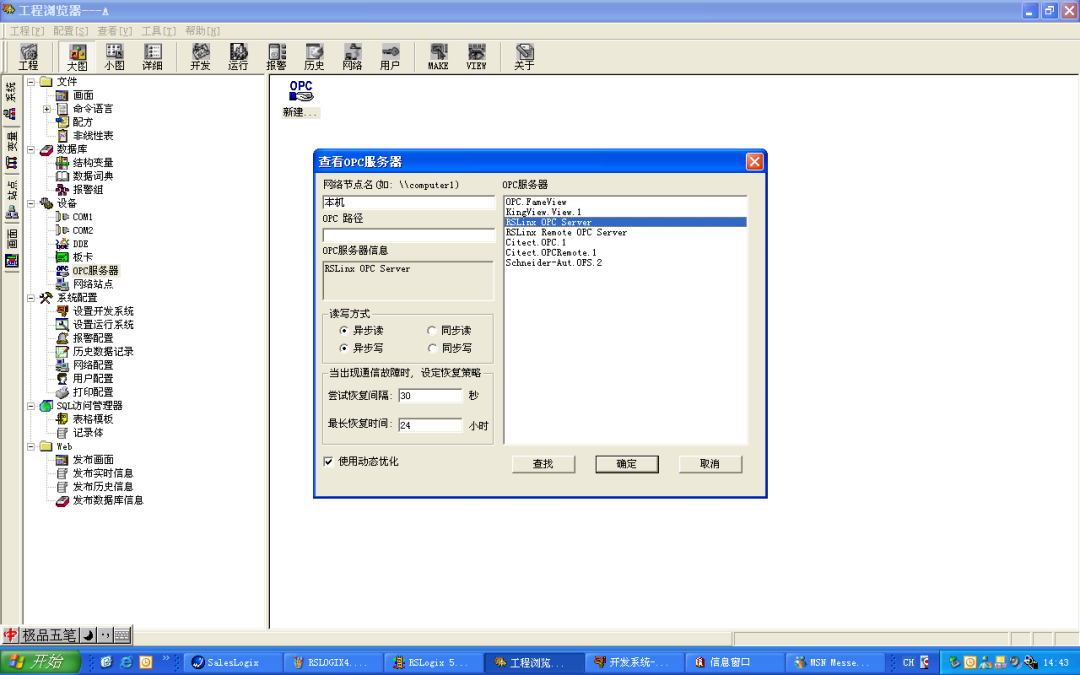Click the 网络节点名 input field

click(408, 202)
